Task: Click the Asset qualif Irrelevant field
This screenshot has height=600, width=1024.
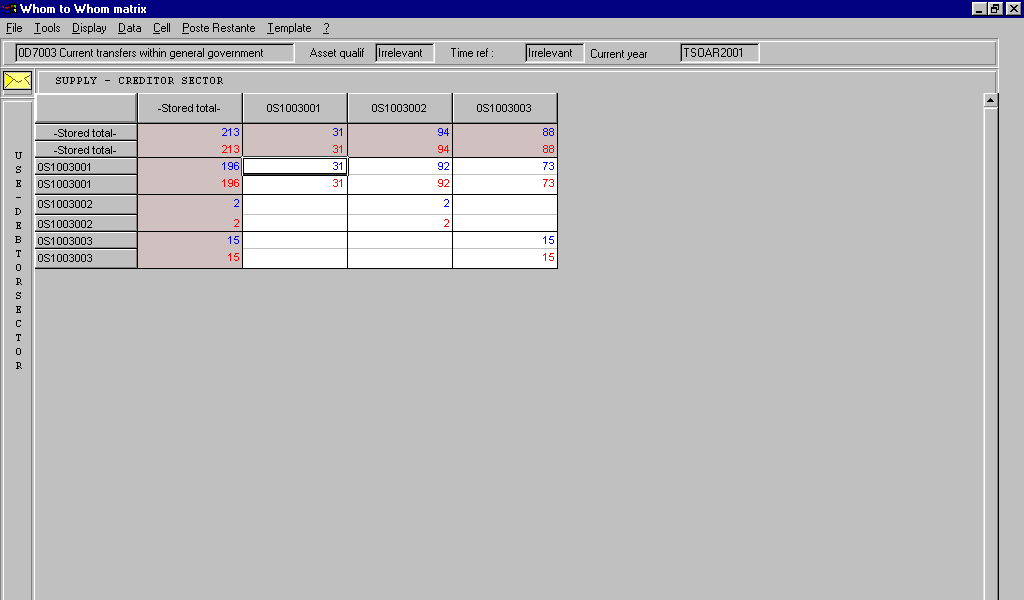Action: (405, 53)
